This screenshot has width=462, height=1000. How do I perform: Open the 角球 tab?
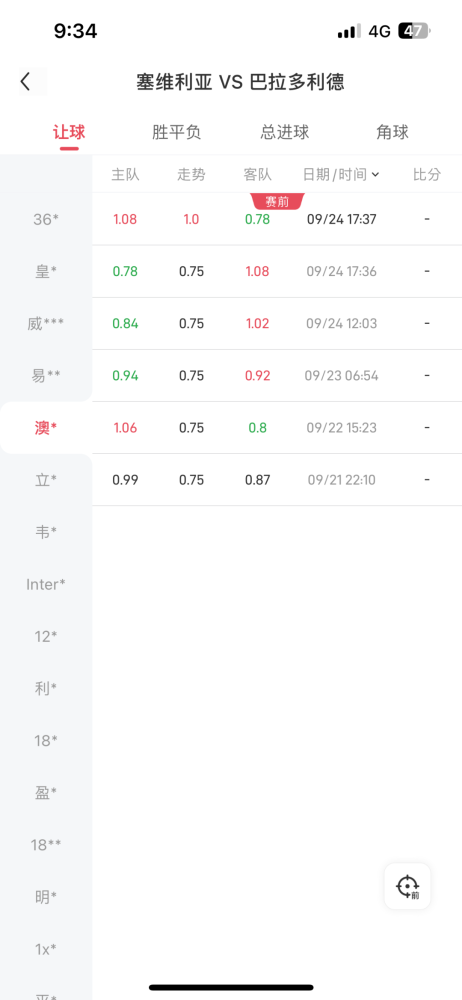(x=392, y=133)
